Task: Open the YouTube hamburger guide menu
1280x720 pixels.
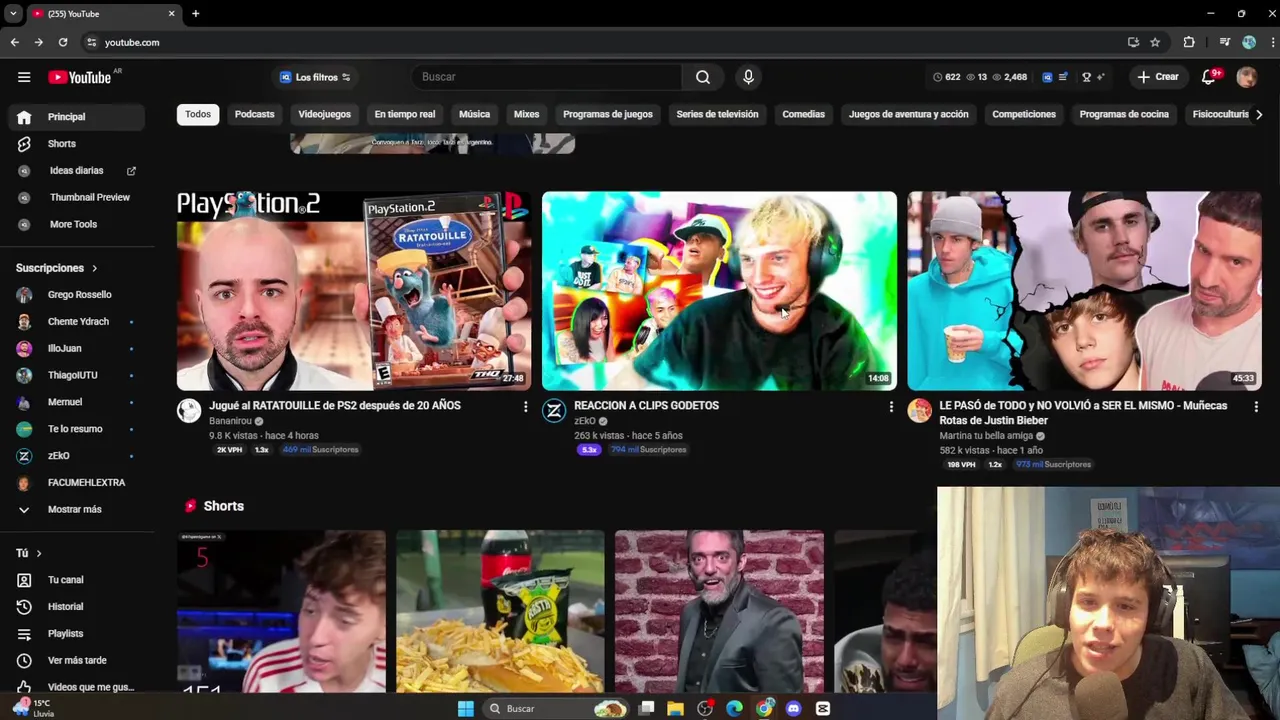Action: click(24, 77)
